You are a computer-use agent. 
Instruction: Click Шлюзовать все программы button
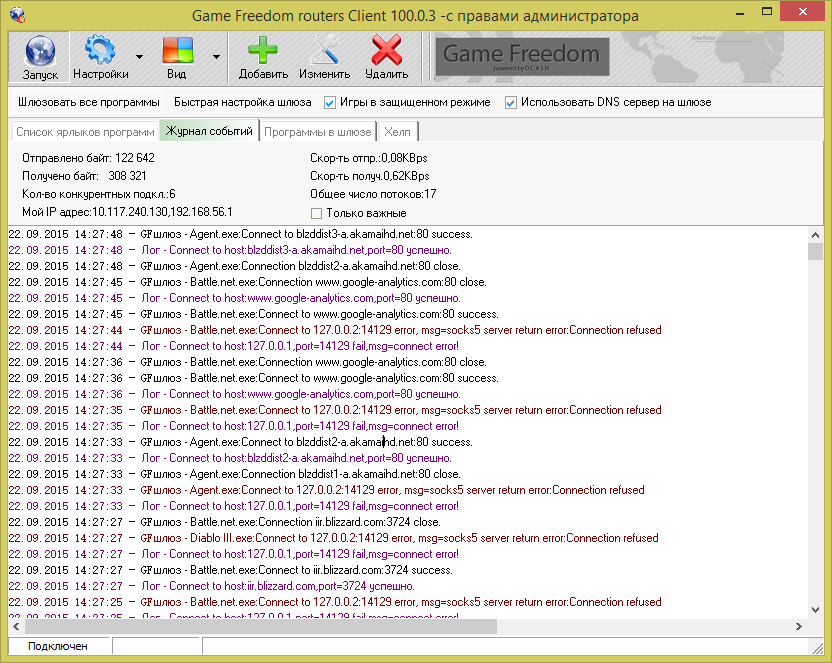pyautogui.click(x=89, y=102)
